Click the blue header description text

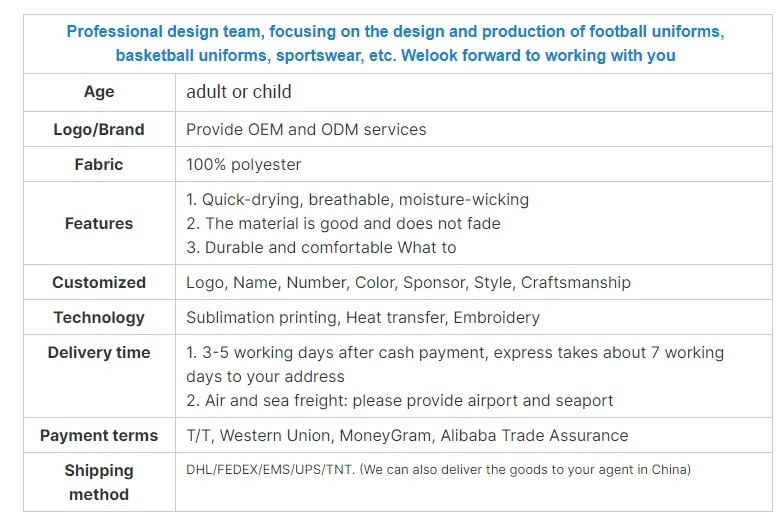tap(395, 43)
